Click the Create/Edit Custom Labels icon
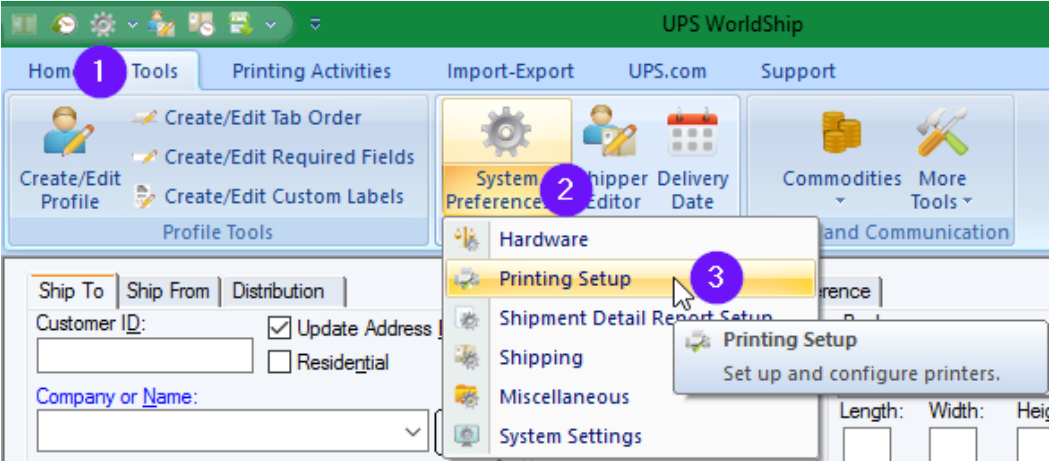1050x471 pixels. [x=144, y=196]
